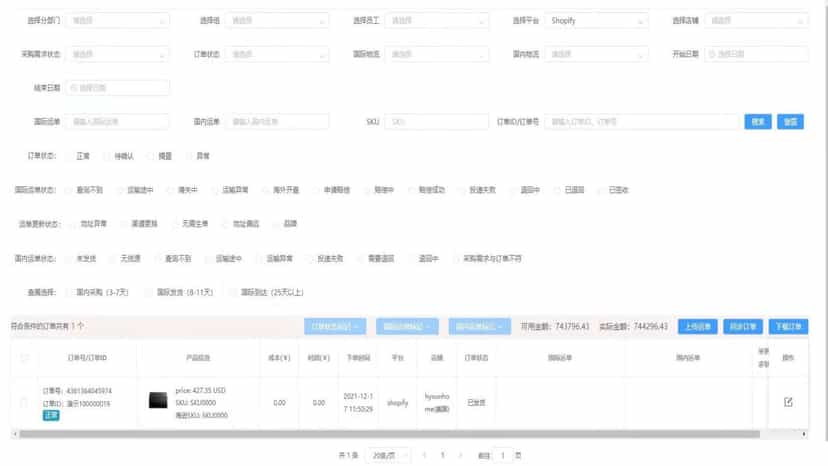Click the 国际运单 text input
Viewport: 828px width, 466px height.
(x=117, y=122)
